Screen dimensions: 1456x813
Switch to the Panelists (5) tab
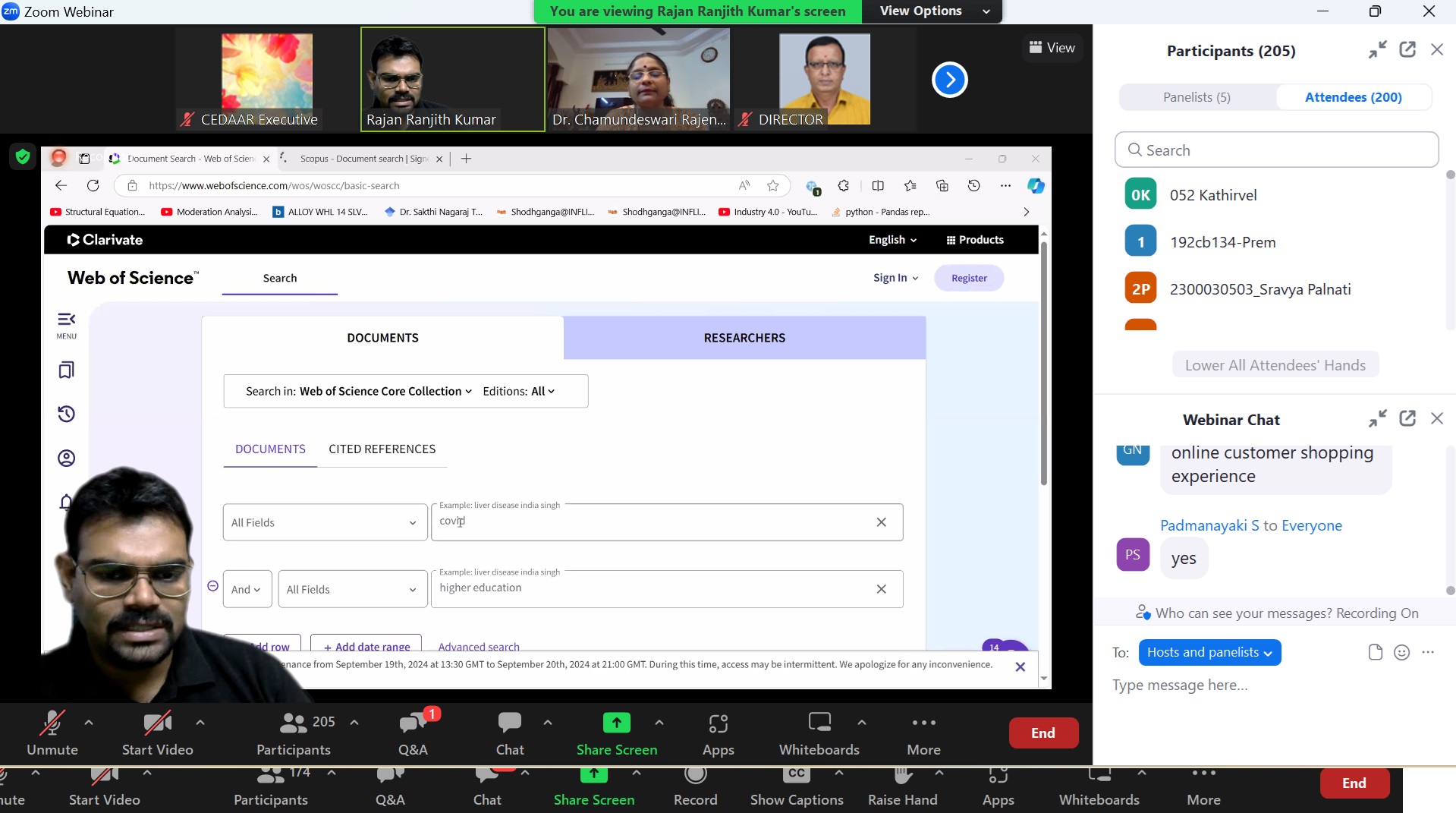tap(1197, 97)
